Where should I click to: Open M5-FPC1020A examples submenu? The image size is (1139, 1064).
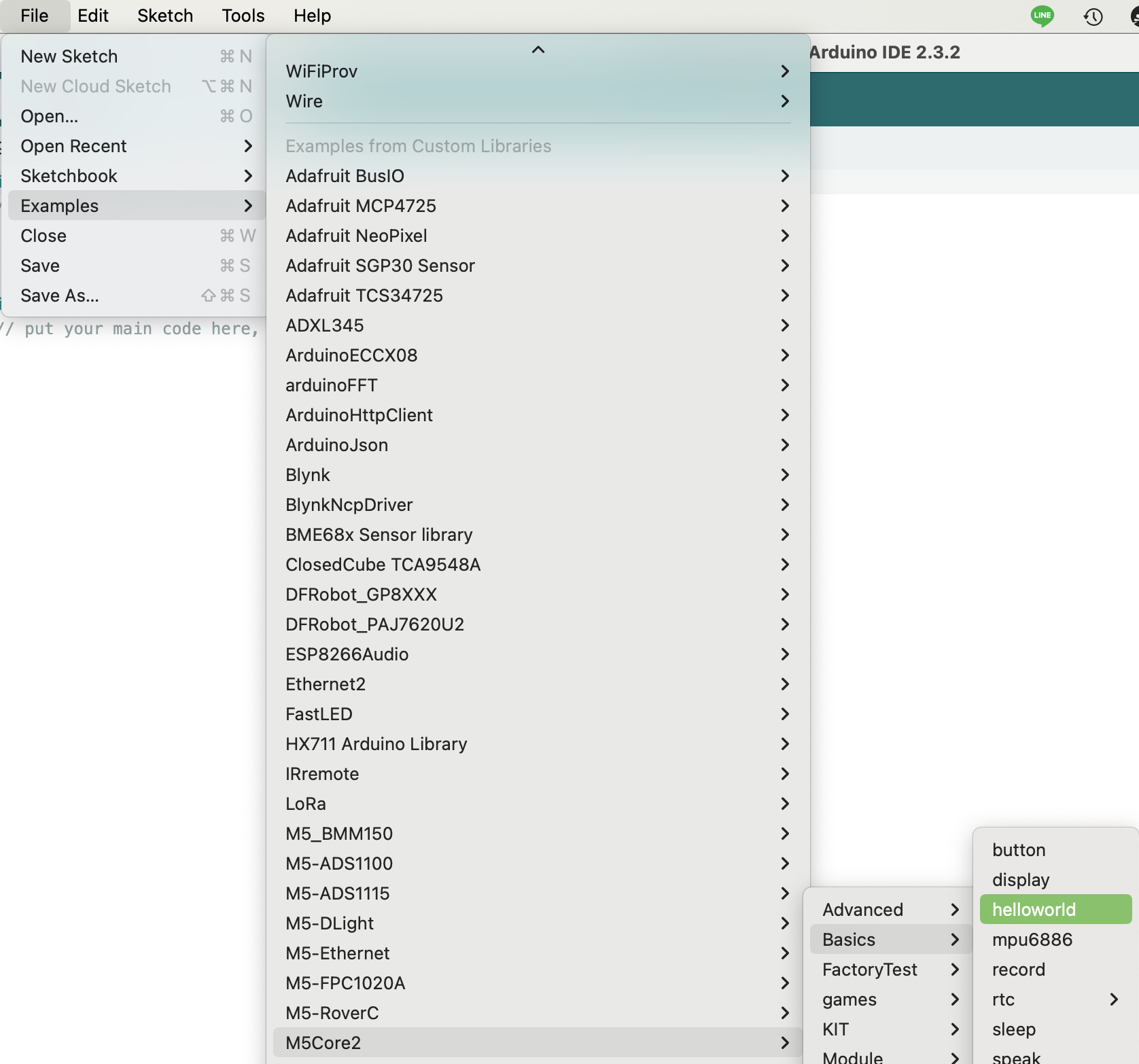[538, 983]
